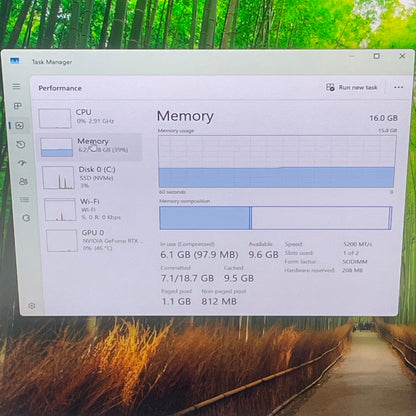
Task: Click the Non-paged pool value 812 MB
Action: tap(219, 301)
